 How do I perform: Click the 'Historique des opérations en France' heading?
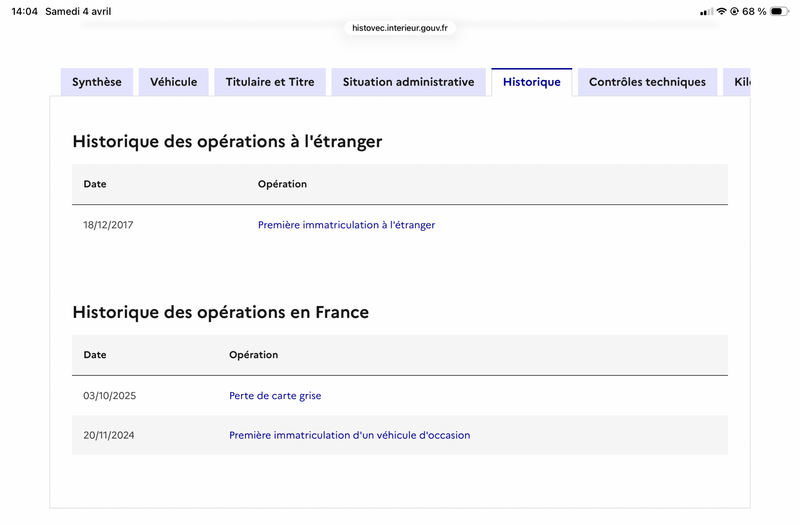[x=220, y=312]
